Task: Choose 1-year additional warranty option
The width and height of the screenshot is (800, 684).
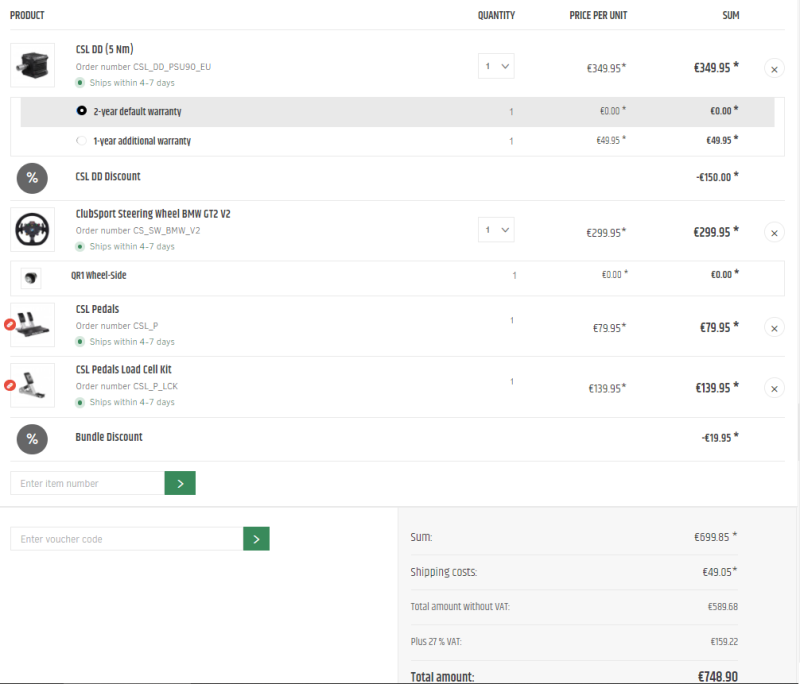Action: (82, 141)
